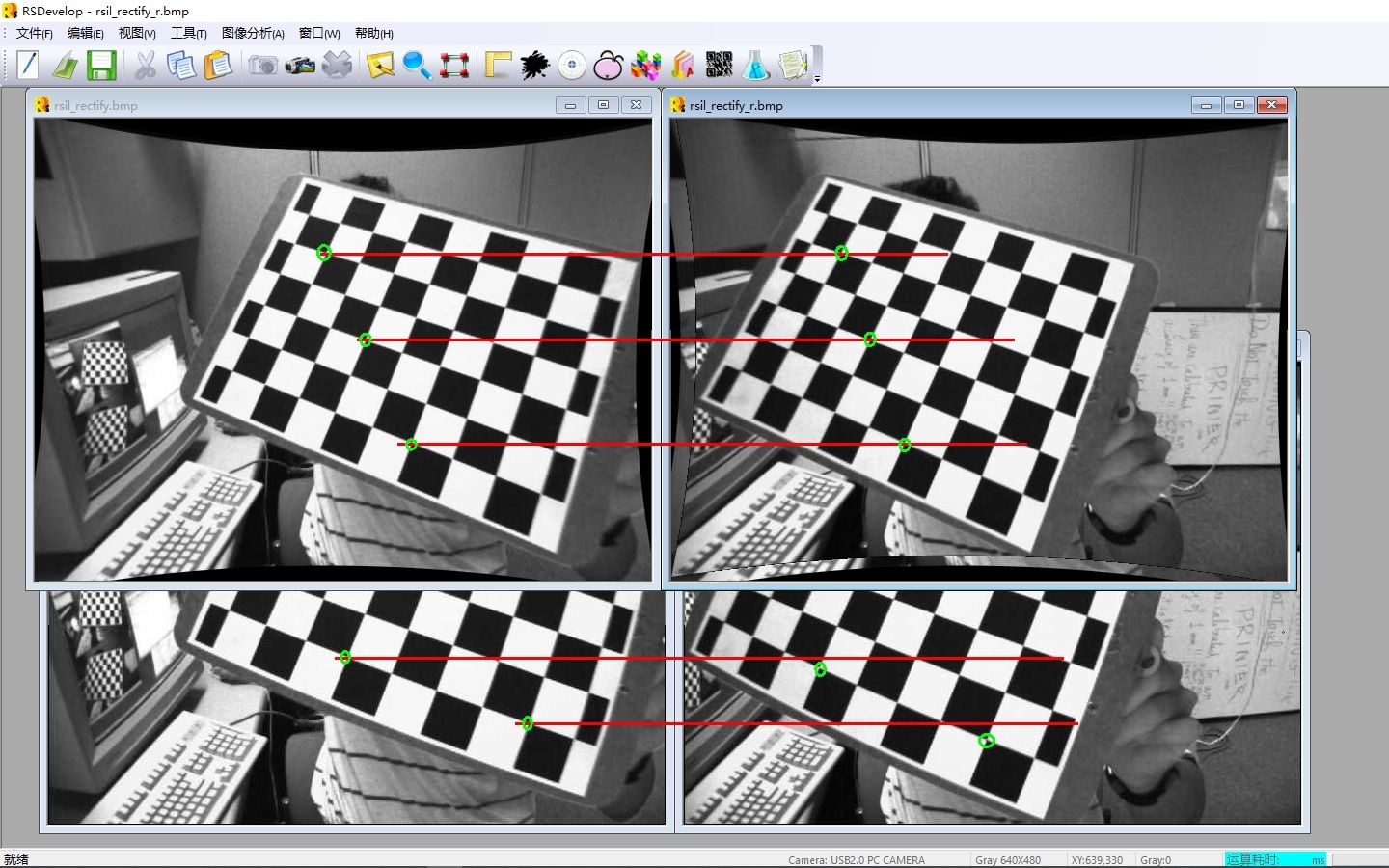Screen dimensions: 1389x868
Task: Close the rsil_rectify_r.bmp window
Action: tap(1272, 105)
